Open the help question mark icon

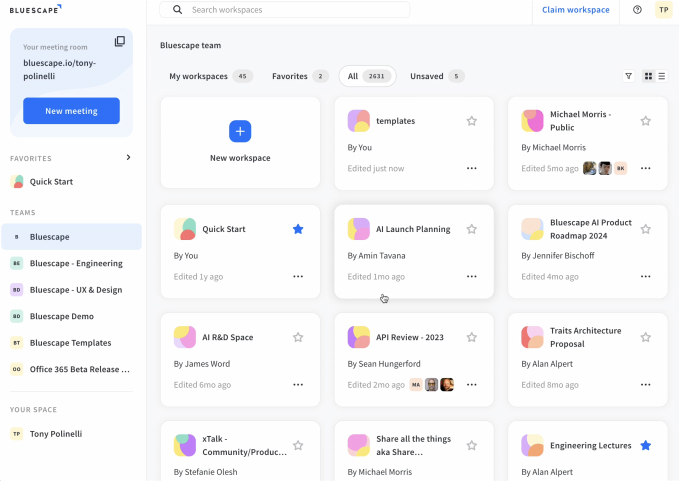click(638, 10)
